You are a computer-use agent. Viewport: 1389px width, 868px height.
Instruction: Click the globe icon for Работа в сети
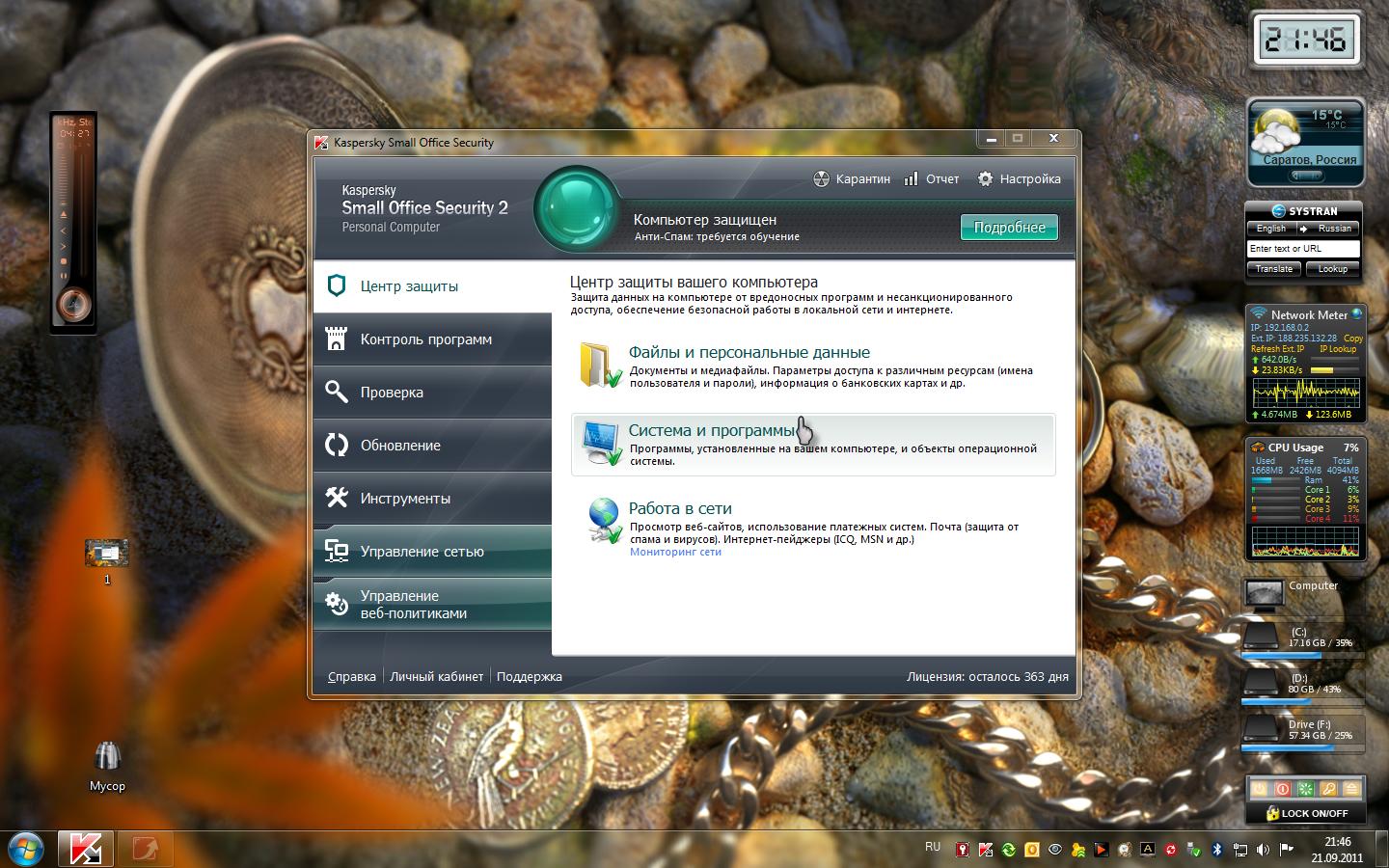coord(605,521)
